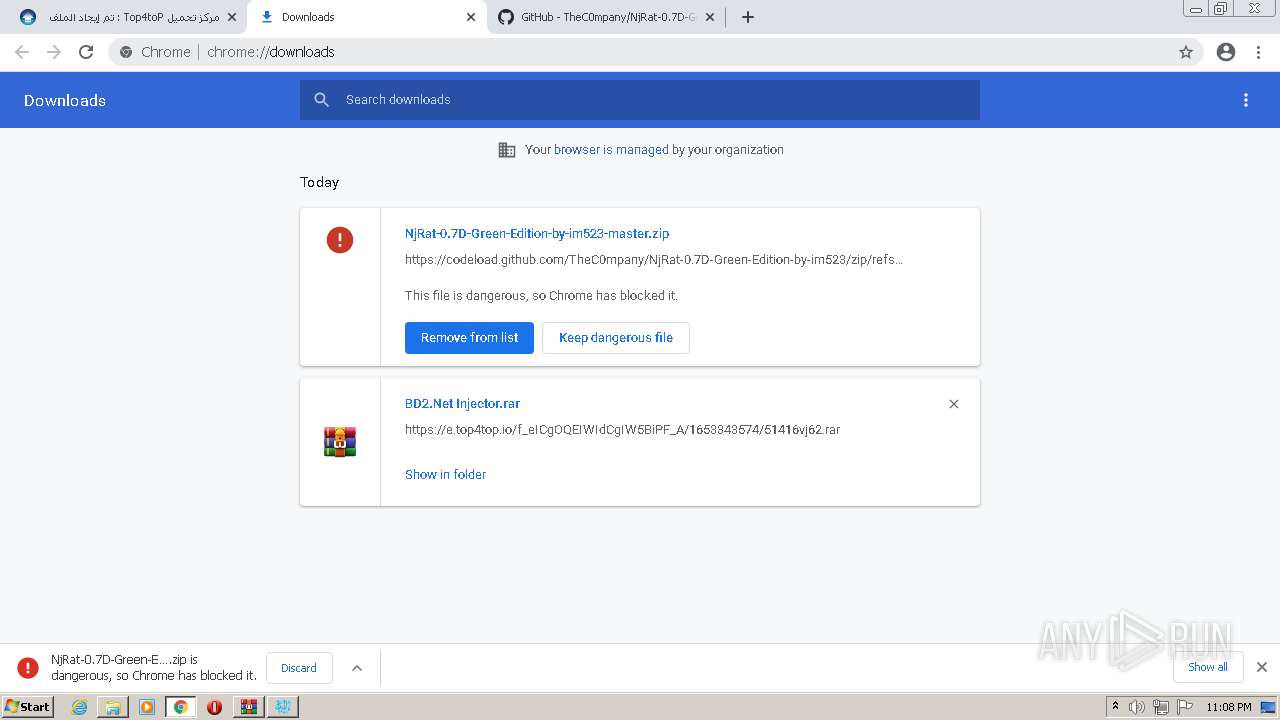Open Chrome's three-dot main menu
This screenshot has height=720, width=1280.
coord(1259,52)
